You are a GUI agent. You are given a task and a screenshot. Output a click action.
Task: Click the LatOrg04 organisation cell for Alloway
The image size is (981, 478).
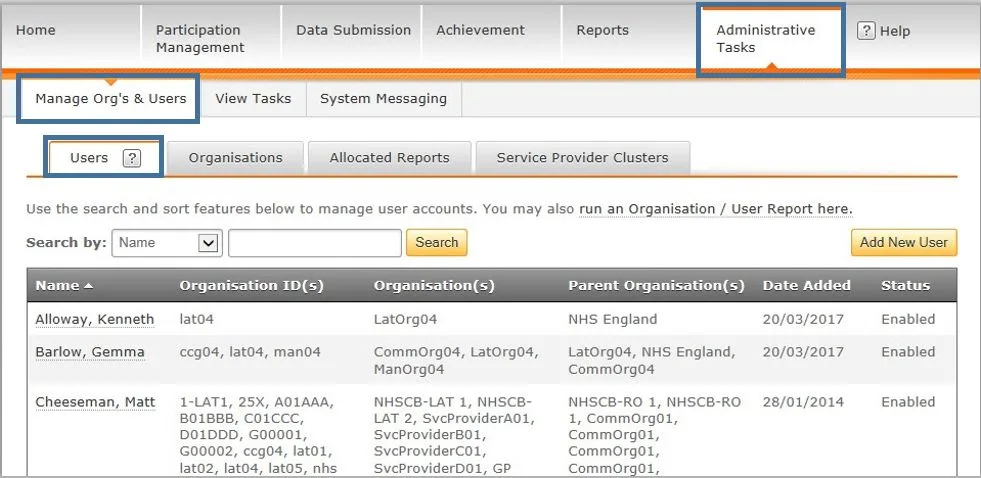[x=405, y=320]
